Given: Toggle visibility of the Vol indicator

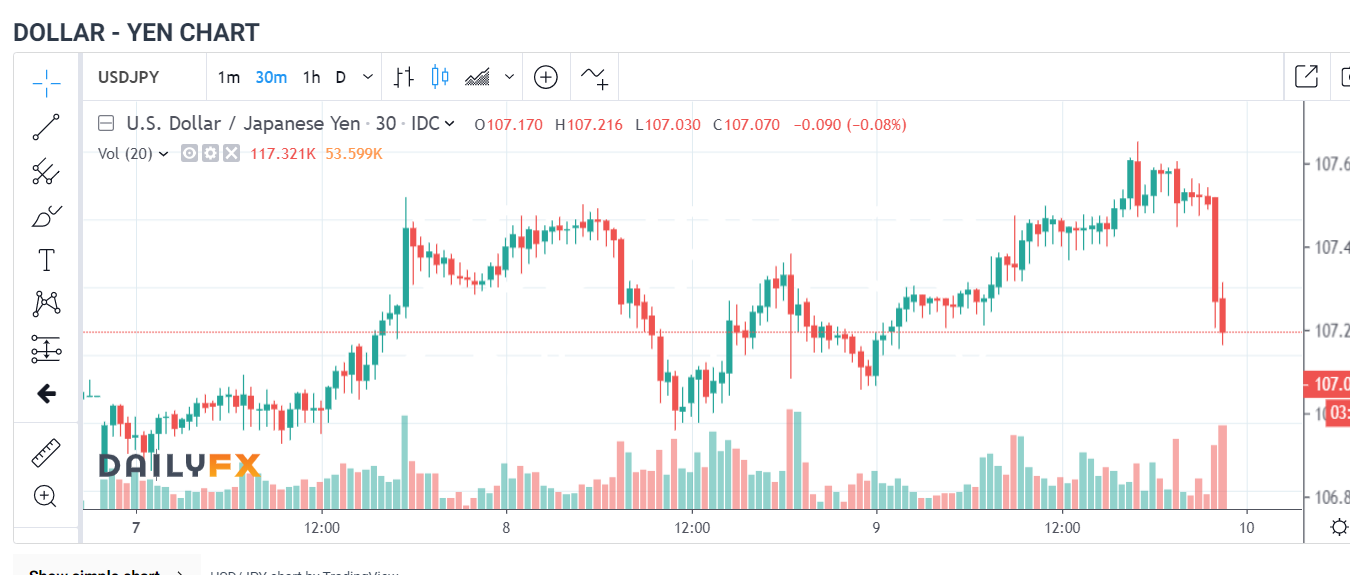Looking at the screenshot, I should click(x=189, y=153).
